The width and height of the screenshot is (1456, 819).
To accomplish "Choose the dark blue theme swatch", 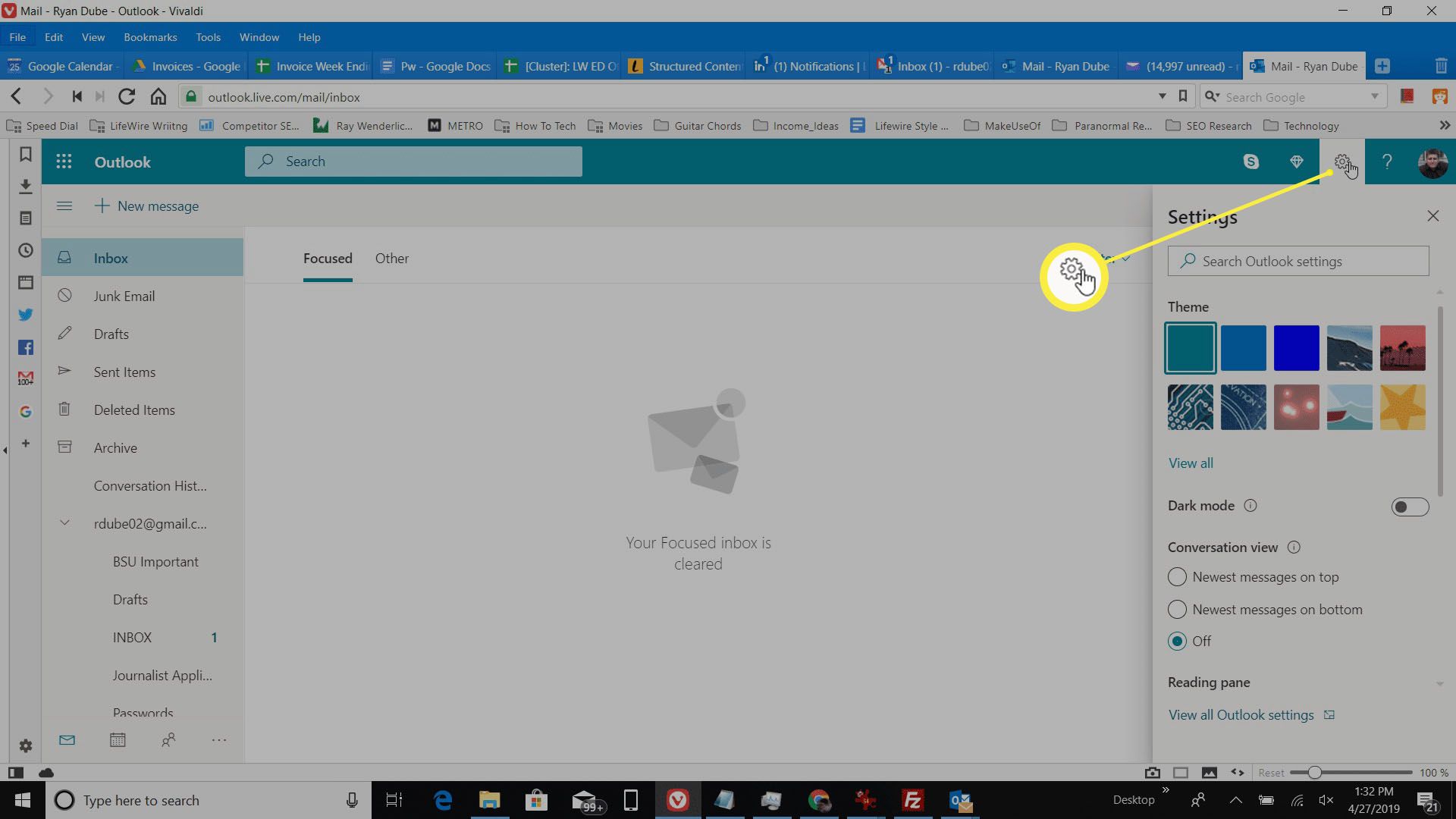I will tap(1296, 347).
